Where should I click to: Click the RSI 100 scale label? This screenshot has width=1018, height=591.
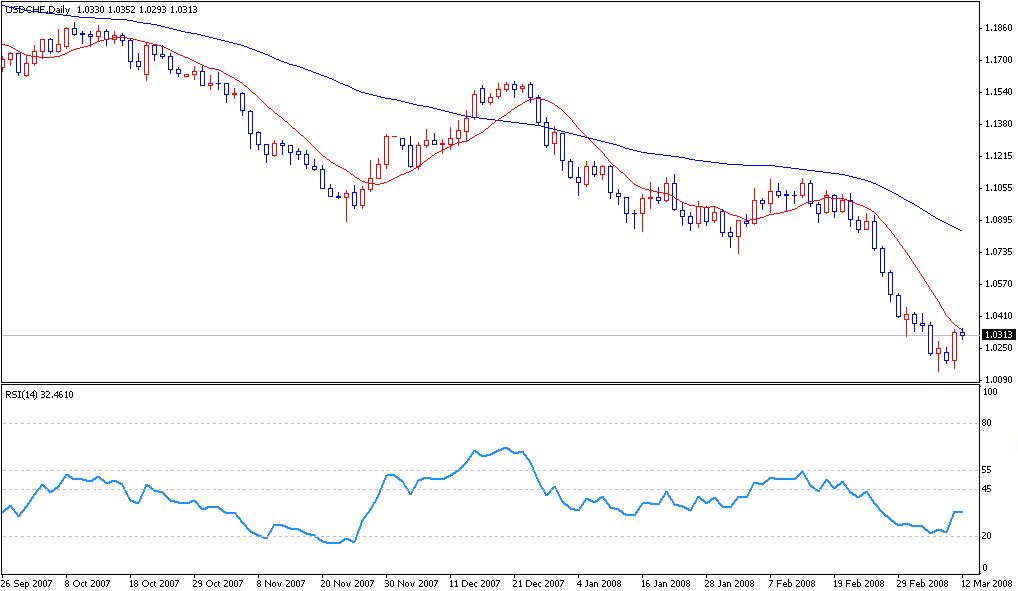pyautogui.click(x=991, y=392)
